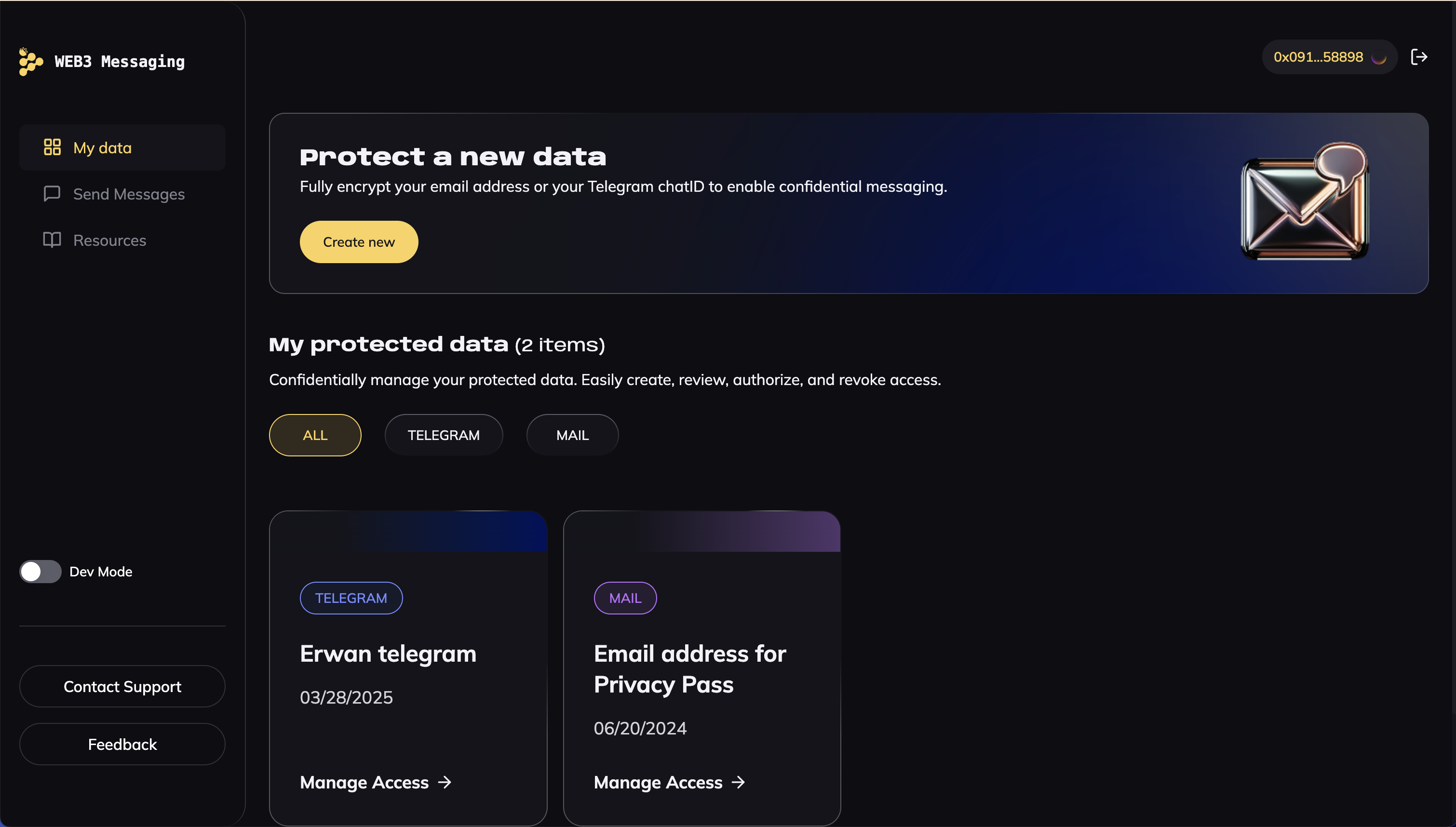1456x827 pixels.
Task: Filter protected data by TELEGRAM
Action: pos(443,435)
